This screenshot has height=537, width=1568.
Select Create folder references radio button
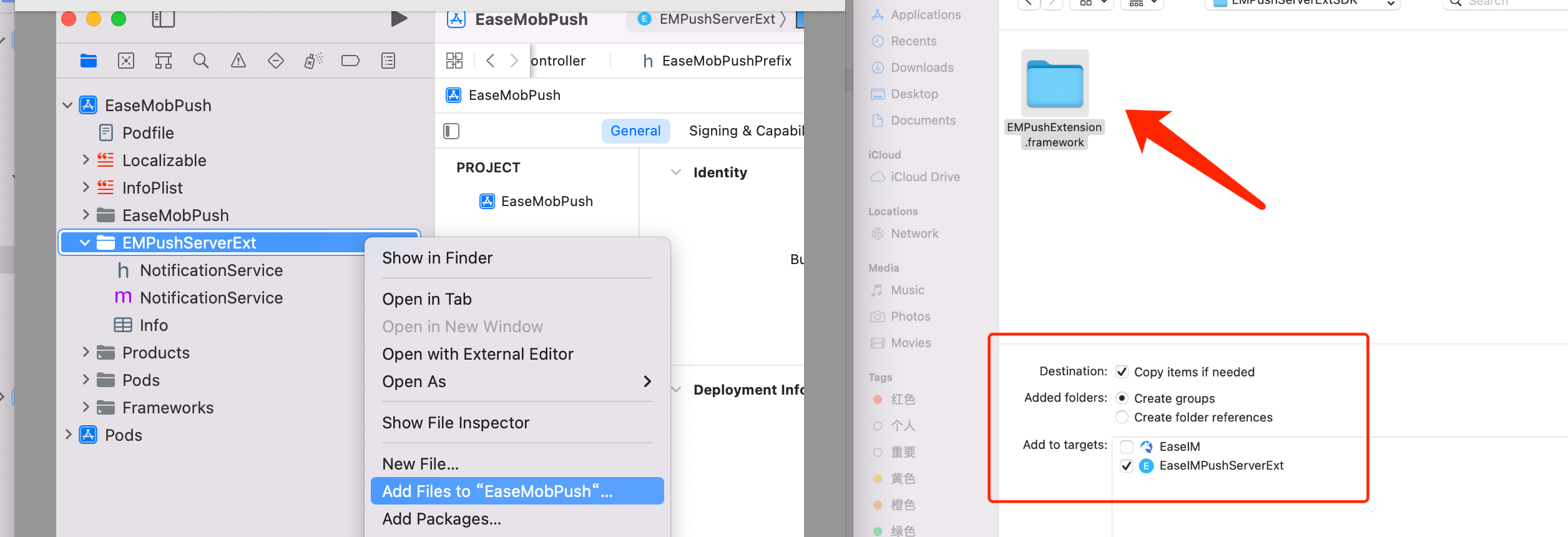1122,417
